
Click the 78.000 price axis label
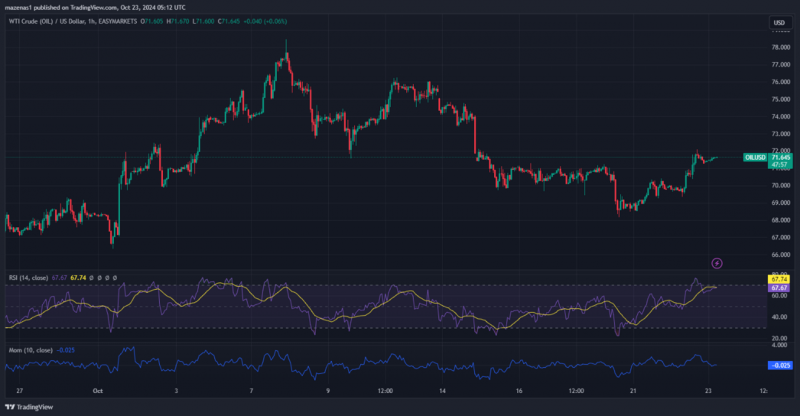(781, 47)
